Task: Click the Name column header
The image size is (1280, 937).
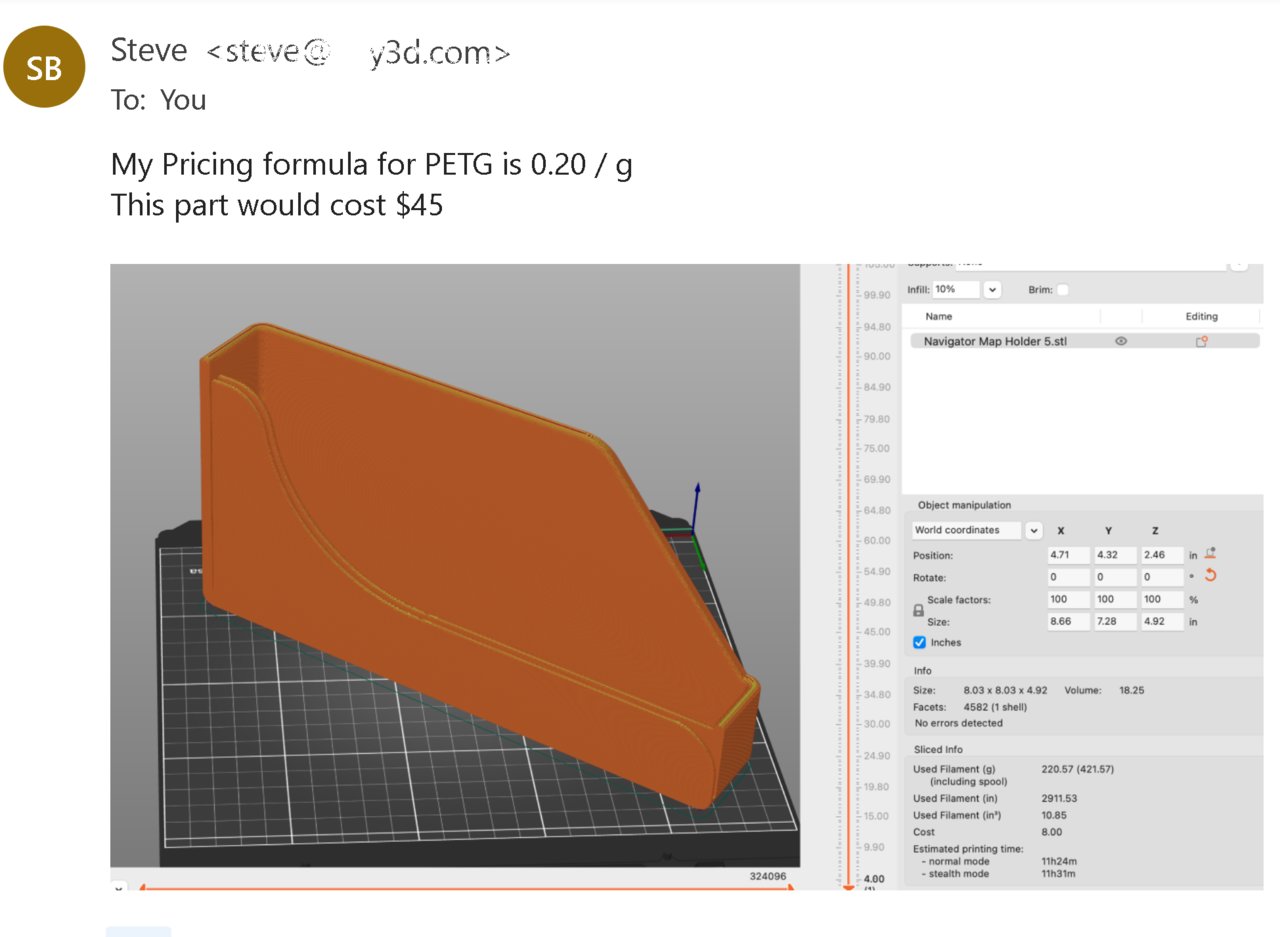Action: (939, 316)
